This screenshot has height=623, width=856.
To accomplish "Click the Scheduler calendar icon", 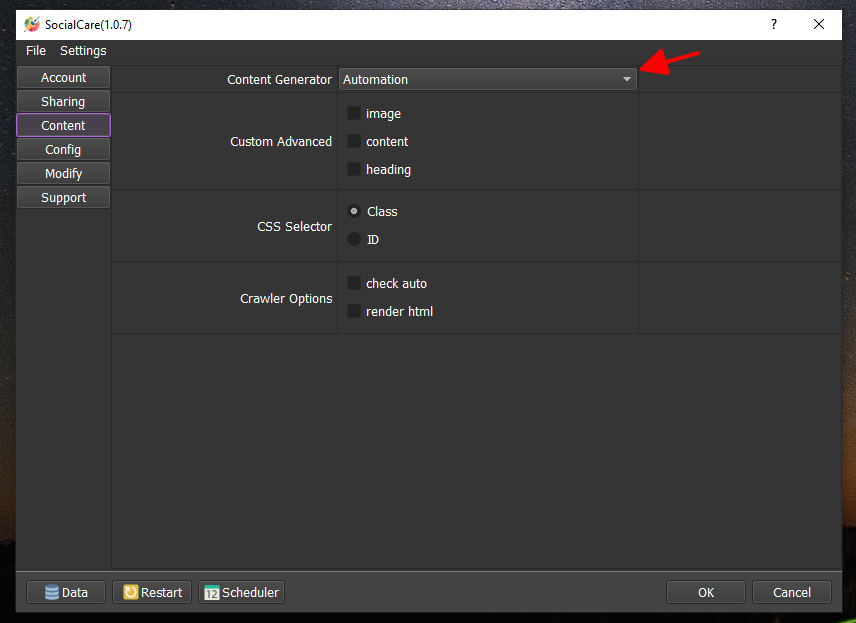I will click(212, 592).
